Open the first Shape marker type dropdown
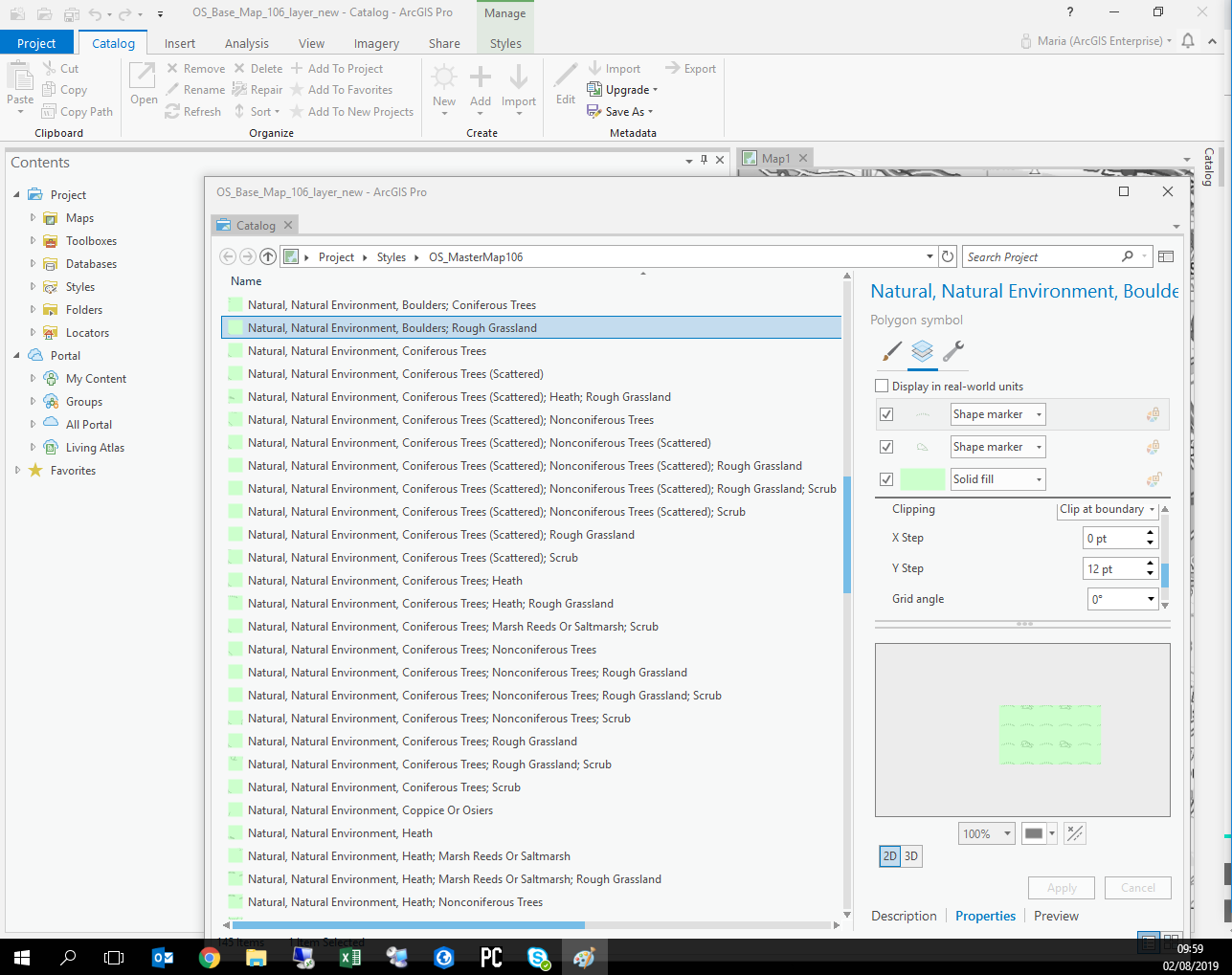Screen dimensions: 1232x975 click(x=997, y=414)
